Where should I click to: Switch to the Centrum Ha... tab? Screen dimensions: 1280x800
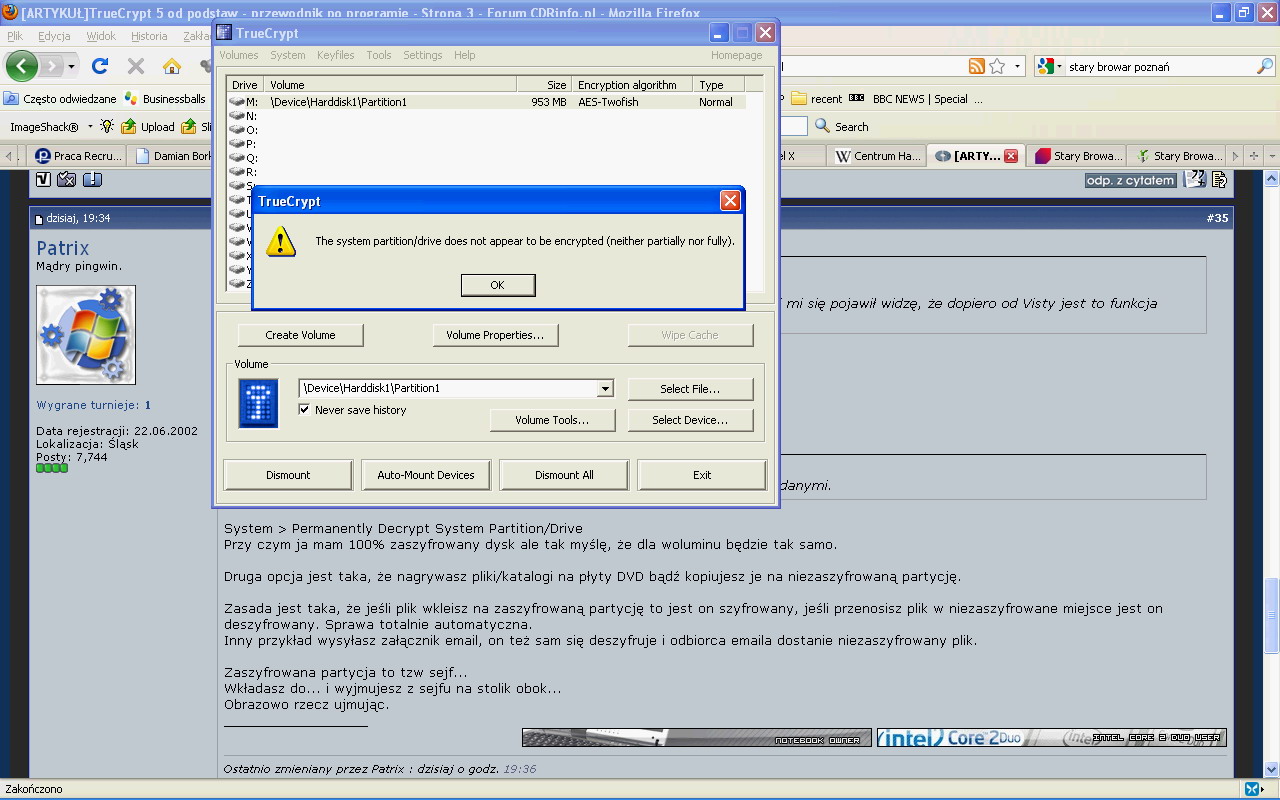pos(876,156)
